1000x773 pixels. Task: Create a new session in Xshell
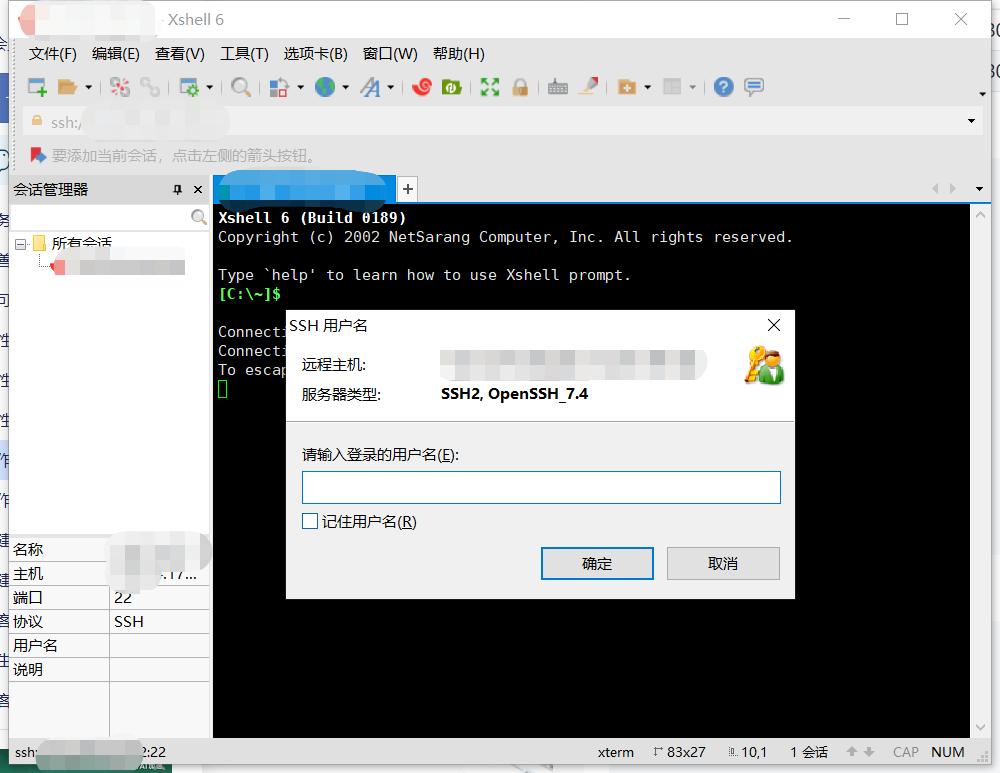[x=35, y=87]
